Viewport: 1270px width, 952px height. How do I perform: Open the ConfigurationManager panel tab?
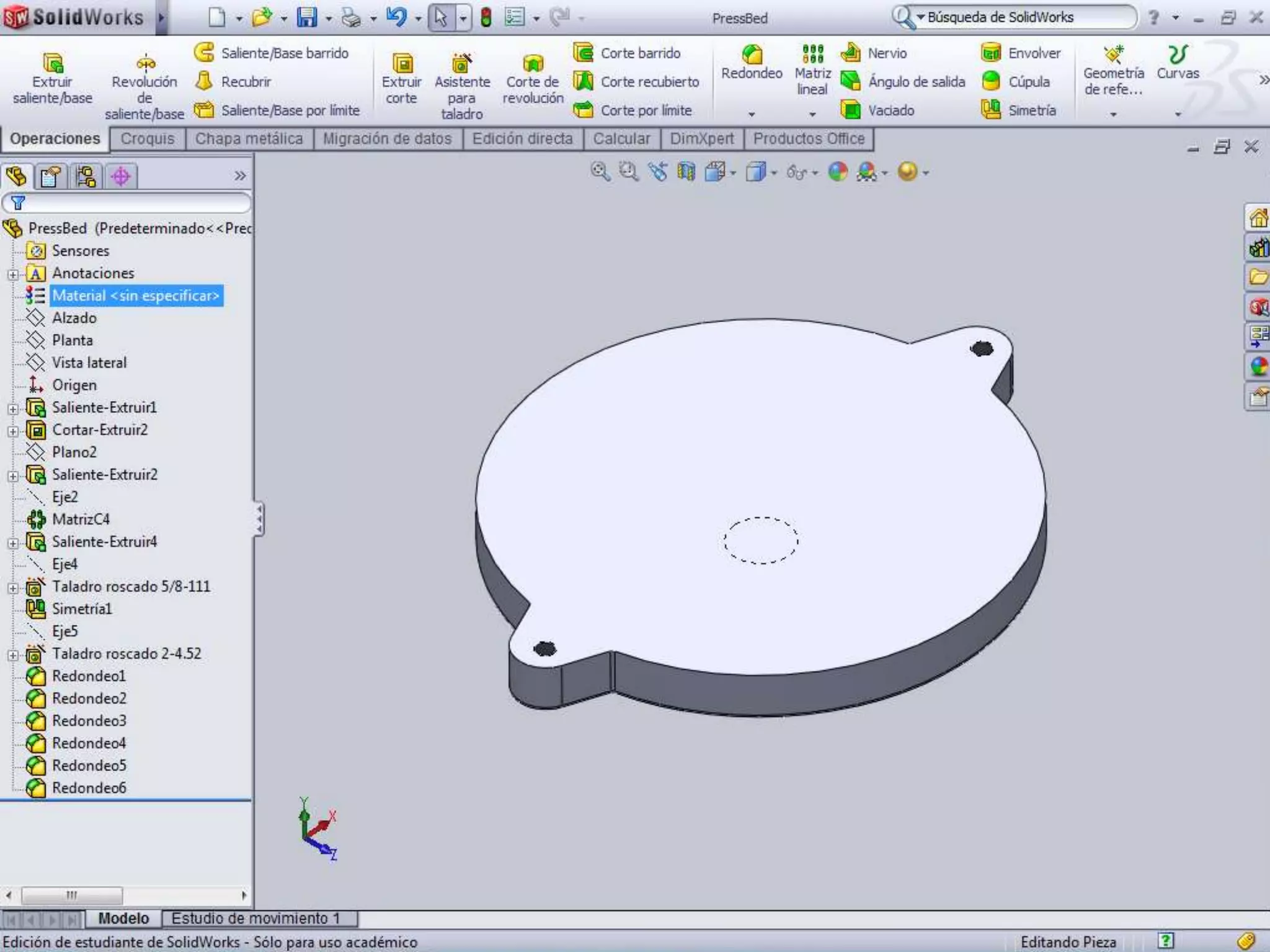86,177
